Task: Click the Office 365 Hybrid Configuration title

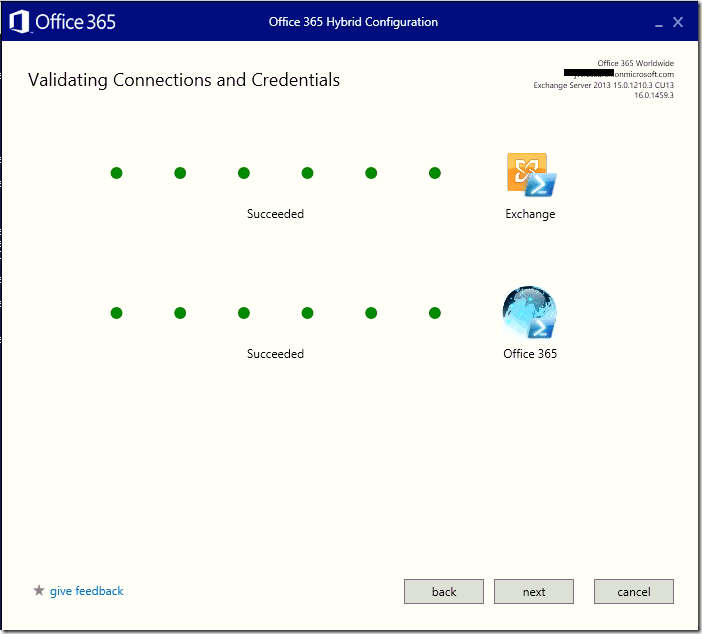Action: coord(353,22)
